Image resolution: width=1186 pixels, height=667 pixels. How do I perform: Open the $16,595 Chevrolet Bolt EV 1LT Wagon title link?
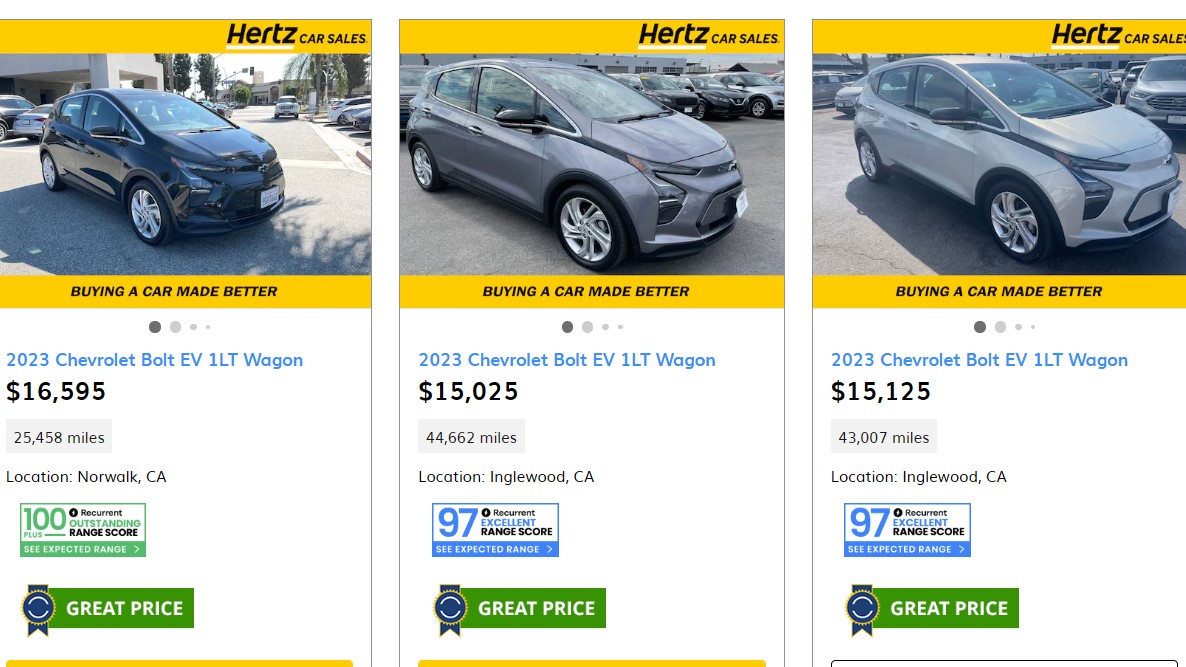[x=155, y=360]
